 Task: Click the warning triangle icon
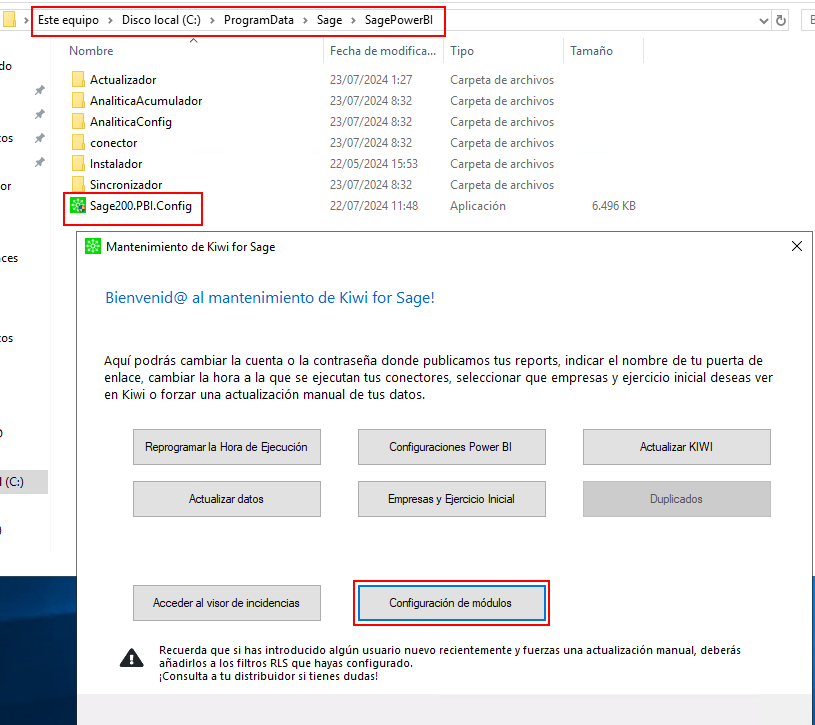132,658
